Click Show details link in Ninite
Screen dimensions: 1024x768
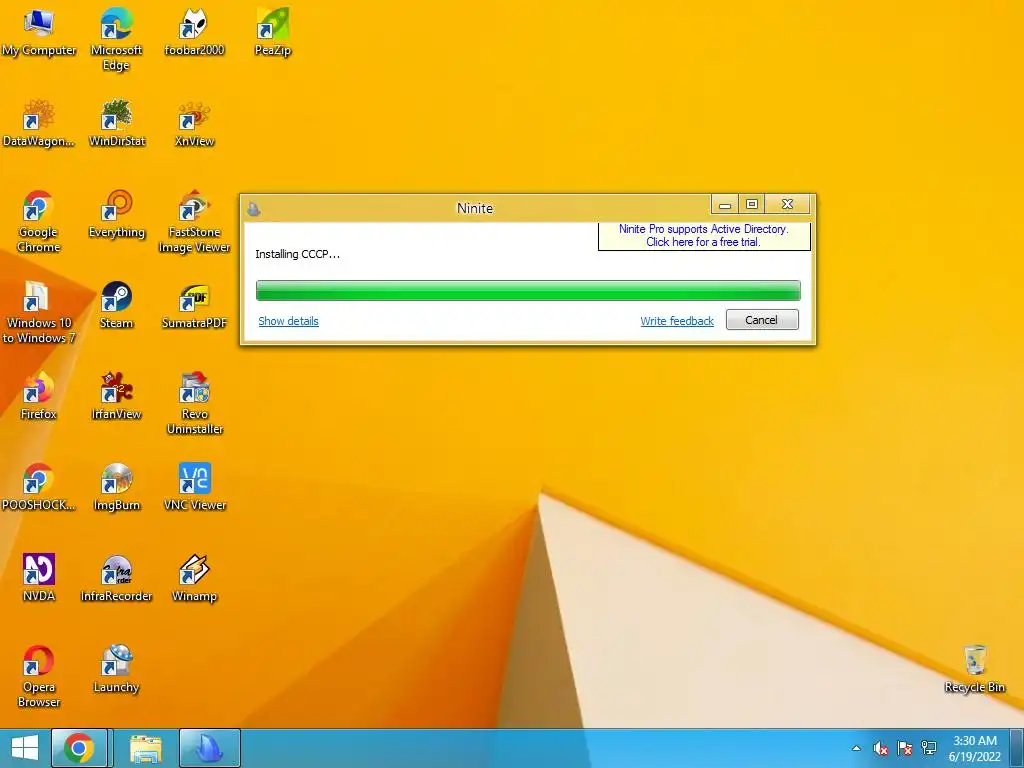288,321
